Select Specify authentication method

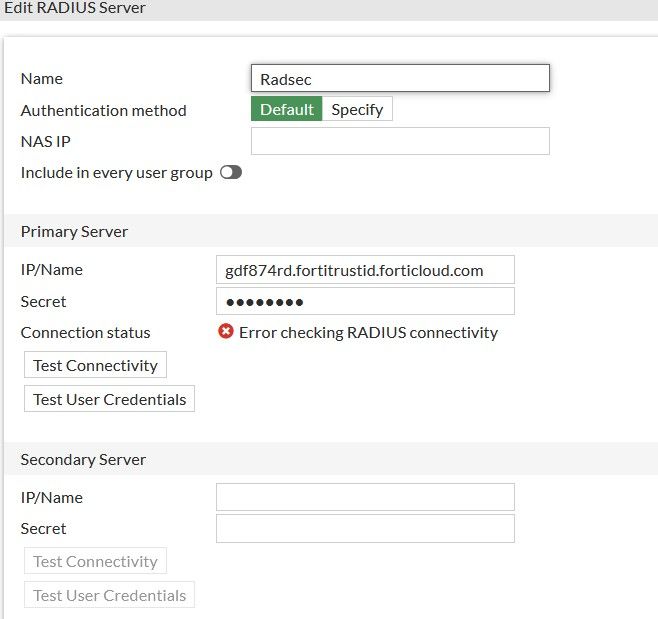tap(357, 110)
